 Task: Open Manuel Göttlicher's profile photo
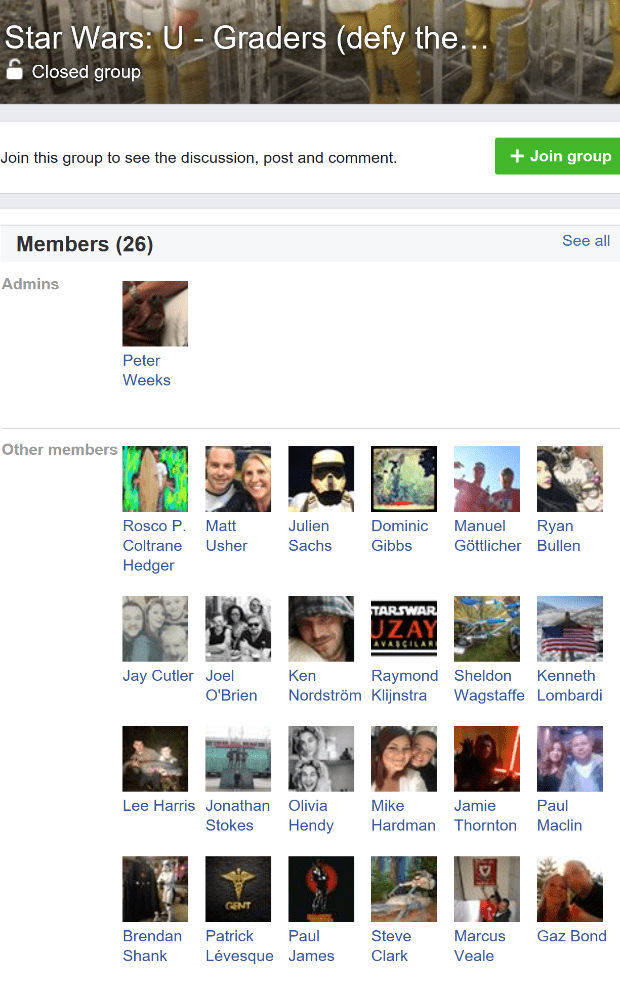[487, 479]
